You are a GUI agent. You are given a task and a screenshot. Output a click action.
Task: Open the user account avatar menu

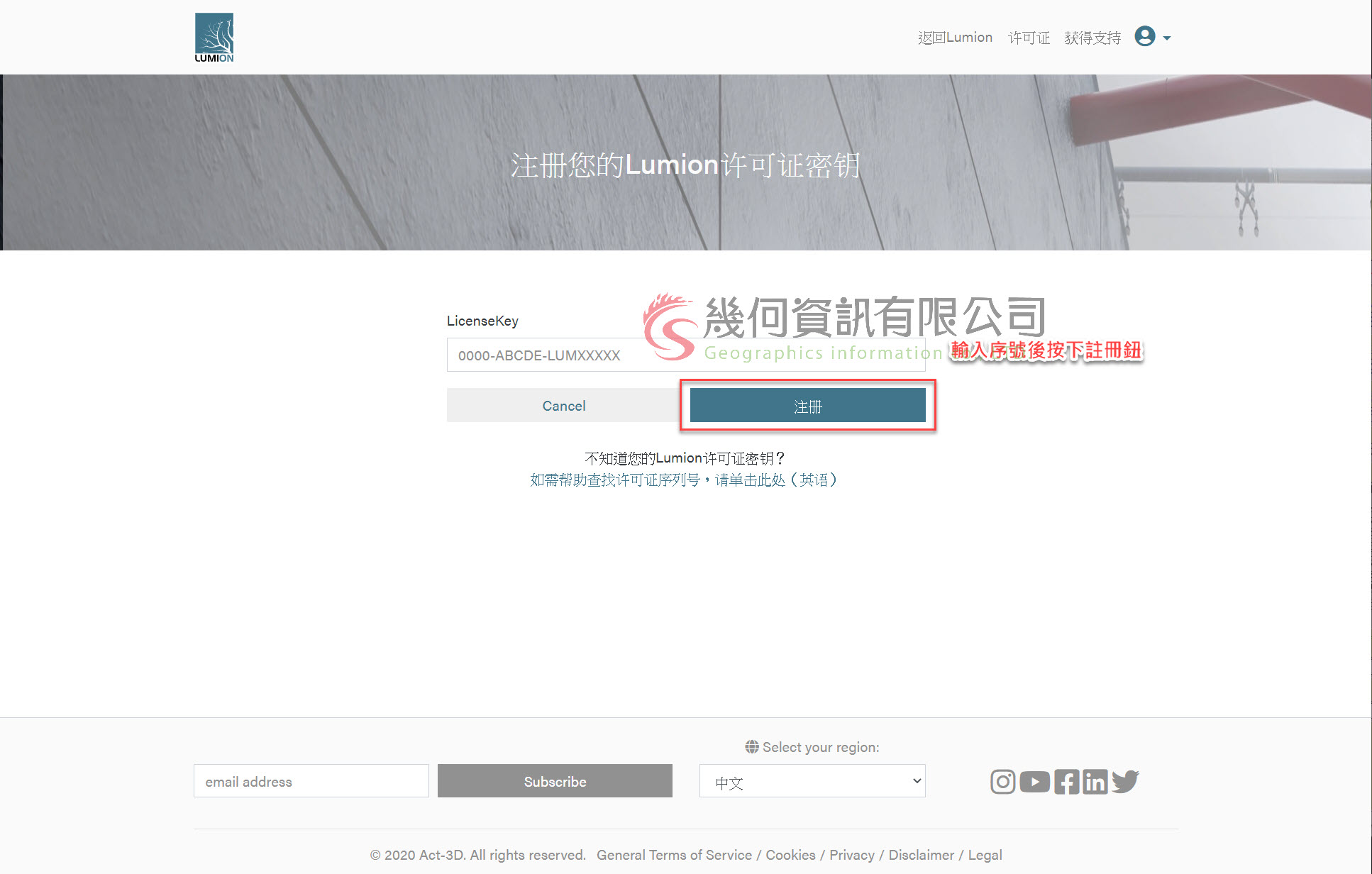[x=1145, y=36]
